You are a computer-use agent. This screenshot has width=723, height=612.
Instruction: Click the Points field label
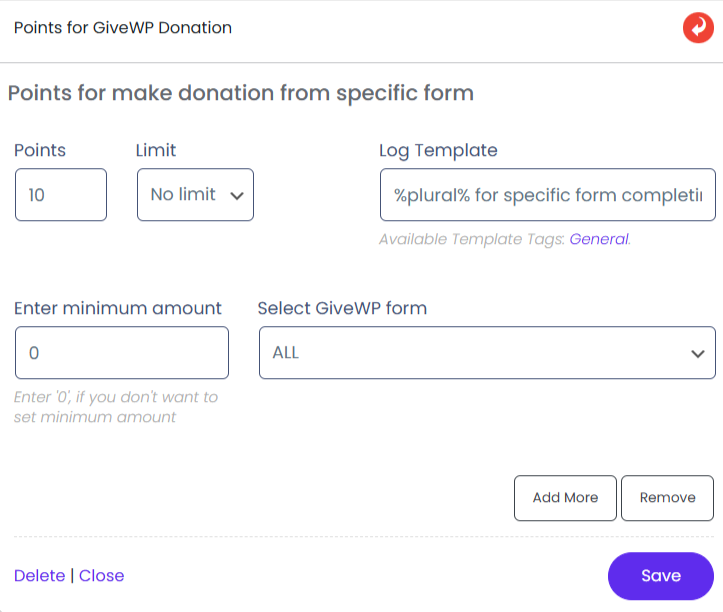(40, 150)
